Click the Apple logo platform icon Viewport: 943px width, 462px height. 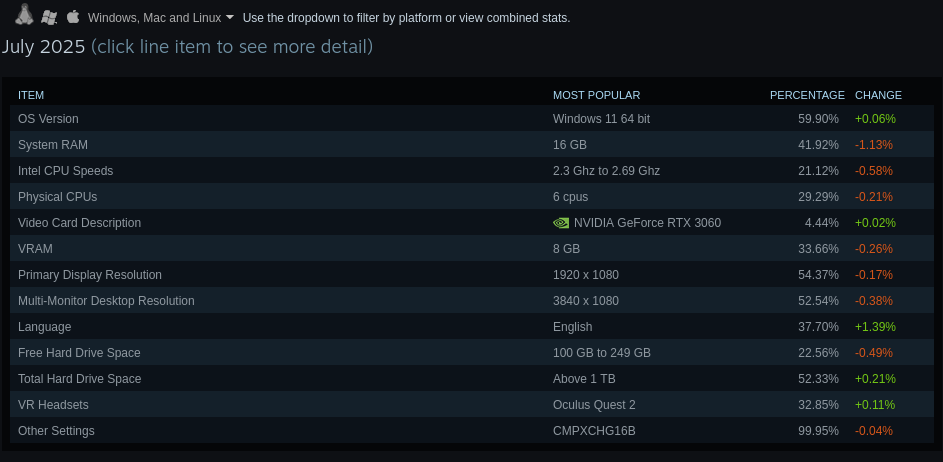click(73, 17)
